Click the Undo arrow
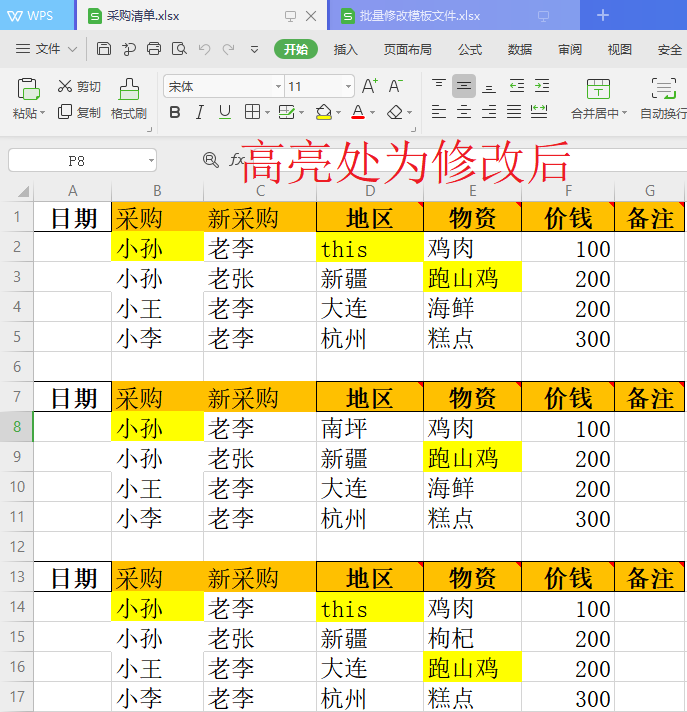The height and width of the screenshot is (712, 687). (204, 49)
